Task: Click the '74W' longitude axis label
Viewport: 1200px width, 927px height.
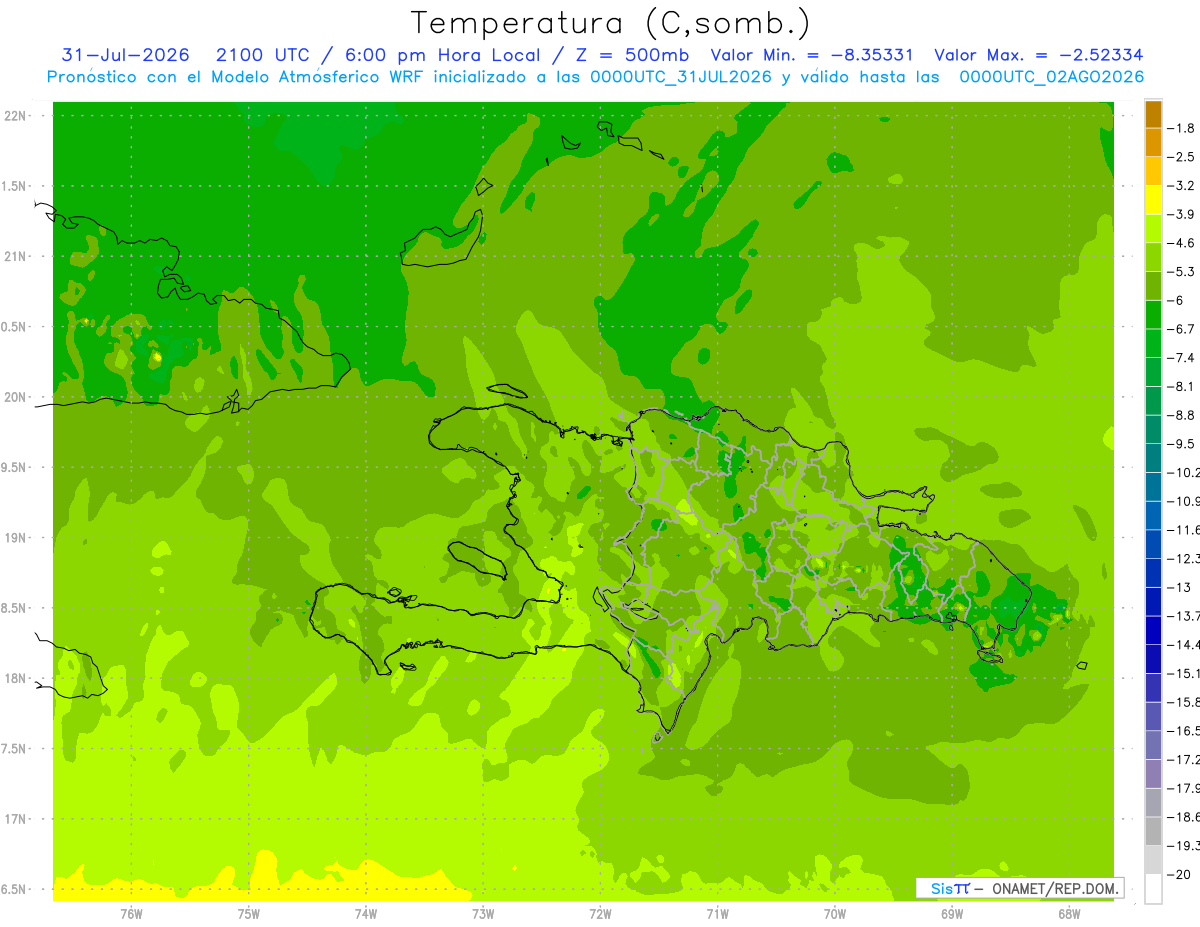Action: 366,913
